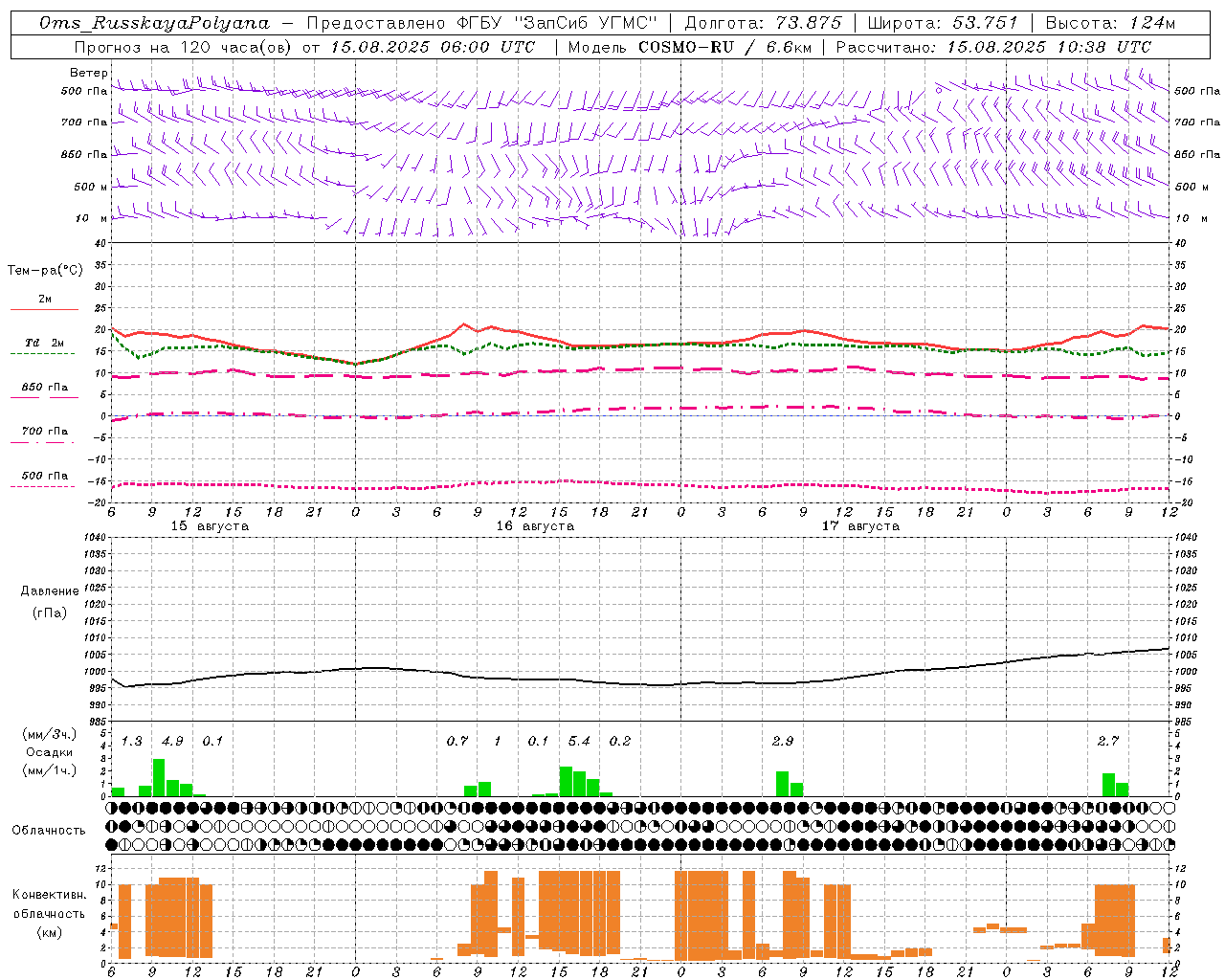
Task: Click the green dashed Td legend line sample
Action: pos(42,353)
